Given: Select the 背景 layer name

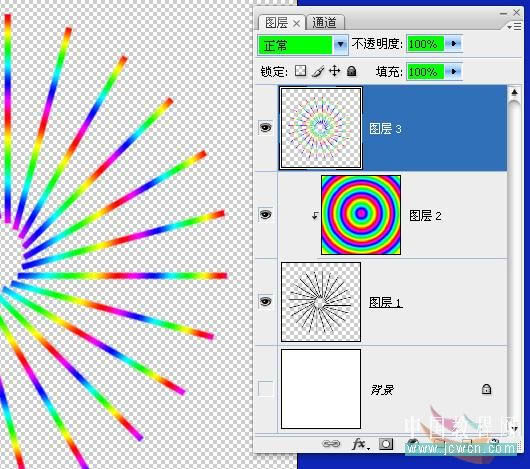Looking at the screenshot, I should (382, 390).
